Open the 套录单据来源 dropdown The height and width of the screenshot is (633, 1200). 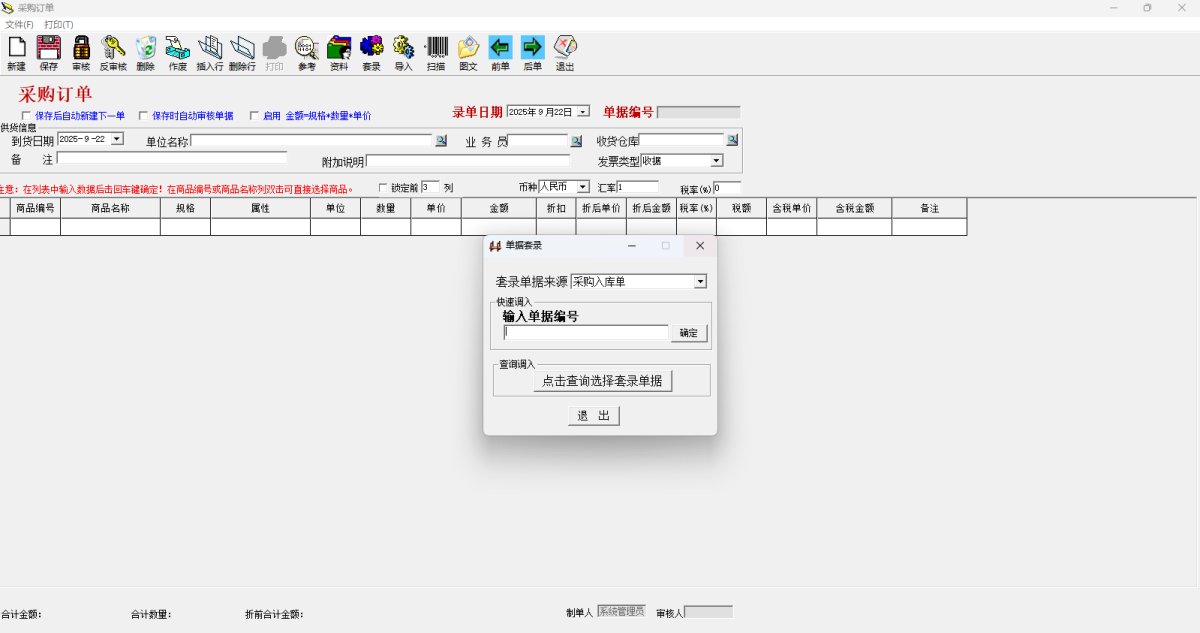click(700, 281)
